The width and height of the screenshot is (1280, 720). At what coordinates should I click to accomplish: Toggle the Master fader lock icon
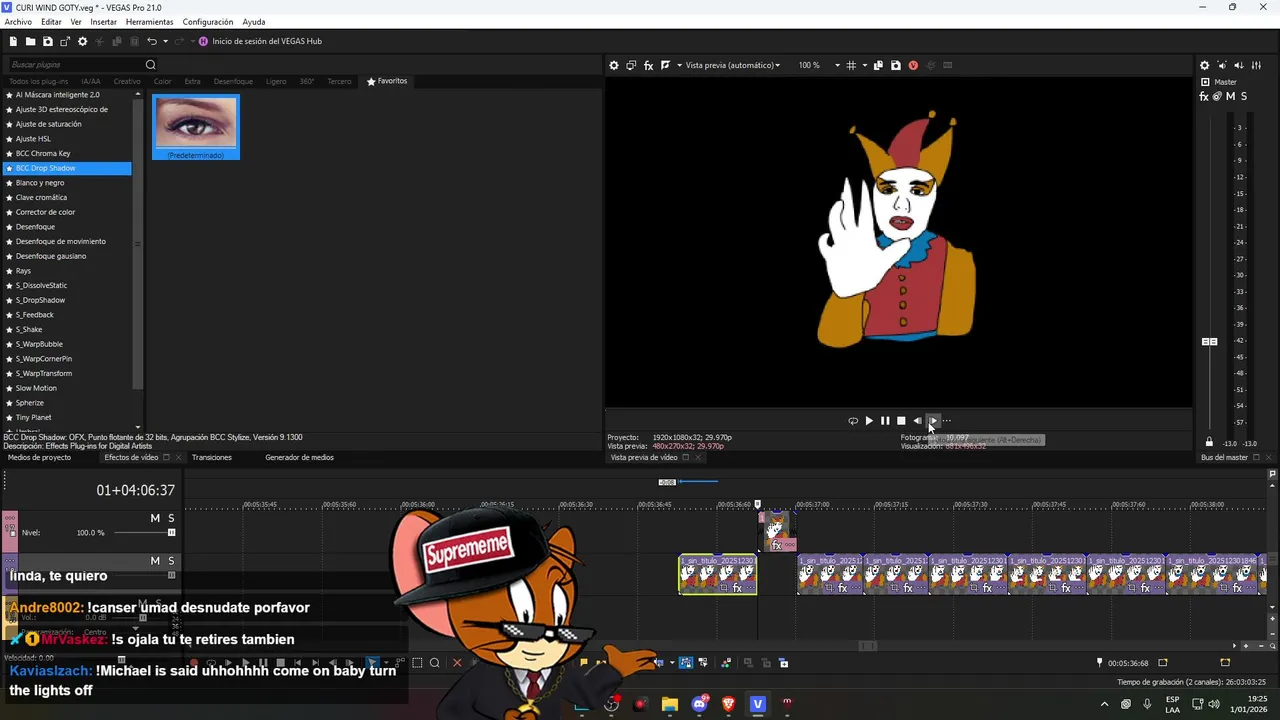pyautogui.click(x=1209, y=442)
